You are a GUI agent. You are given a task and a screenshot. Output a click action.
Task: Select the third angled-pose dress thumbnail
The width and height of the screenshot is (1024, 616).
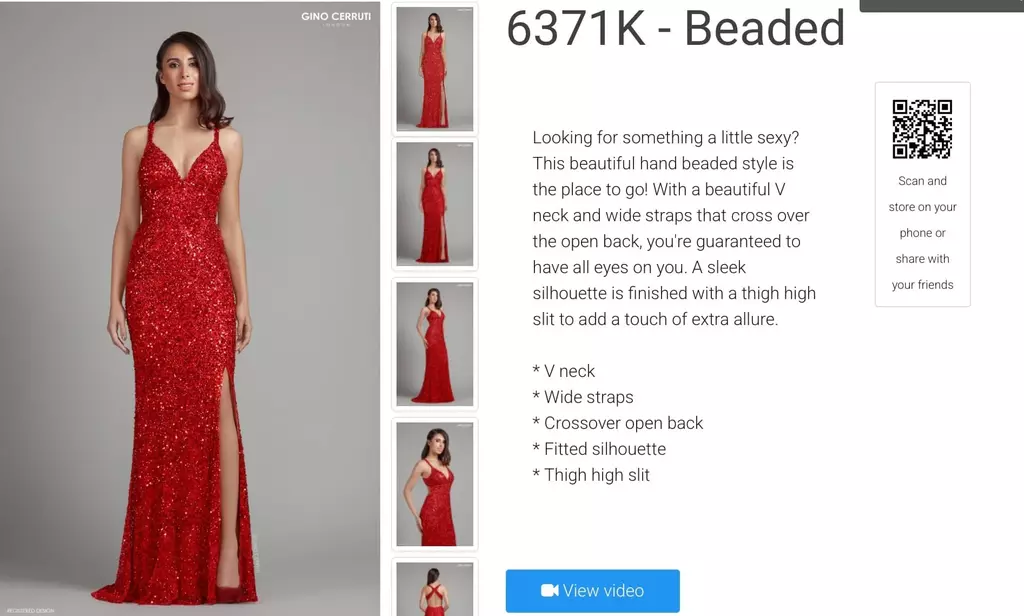[435, 344]
